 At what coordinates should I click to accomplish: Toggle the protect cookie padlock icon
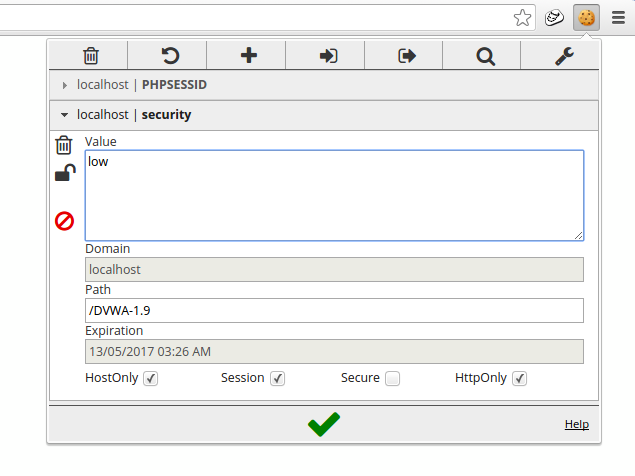pos(64,174)
